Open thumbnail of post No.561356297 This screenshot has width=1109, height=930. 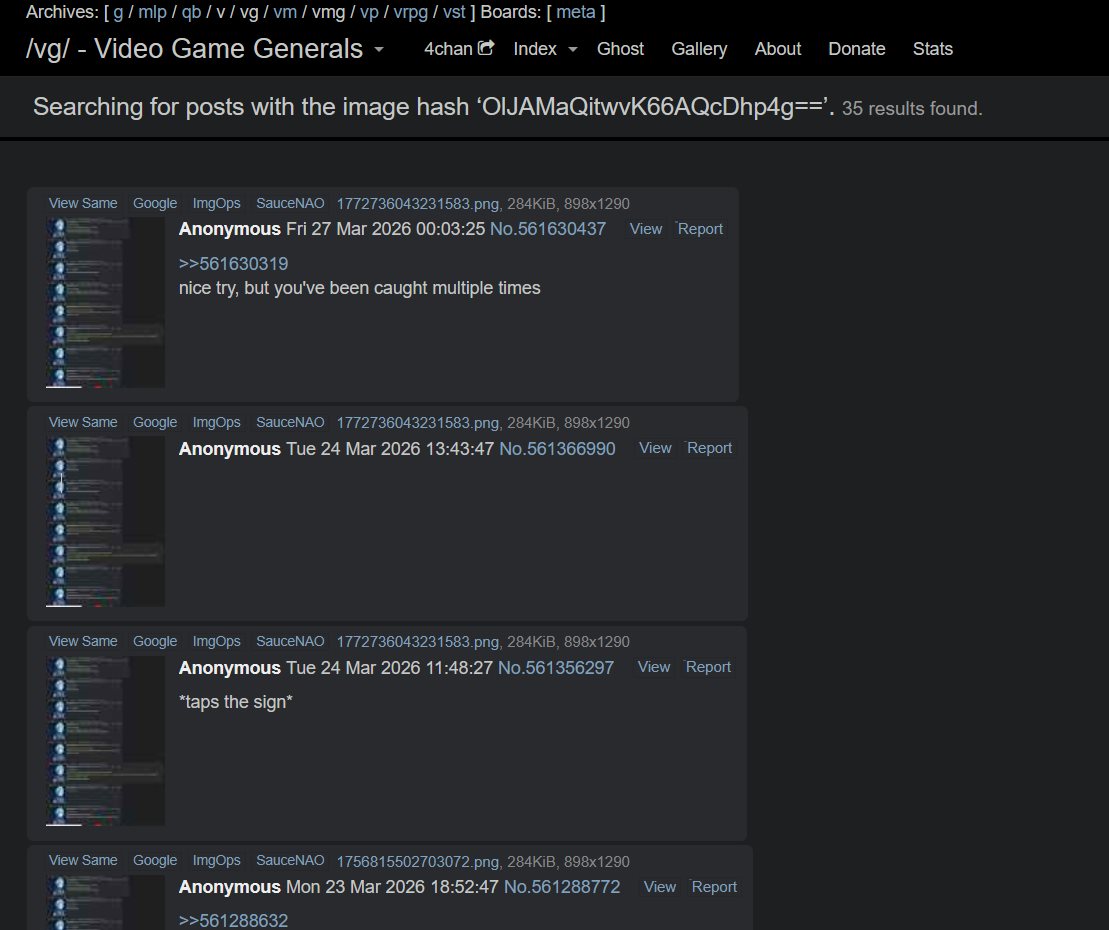point(105,741)
